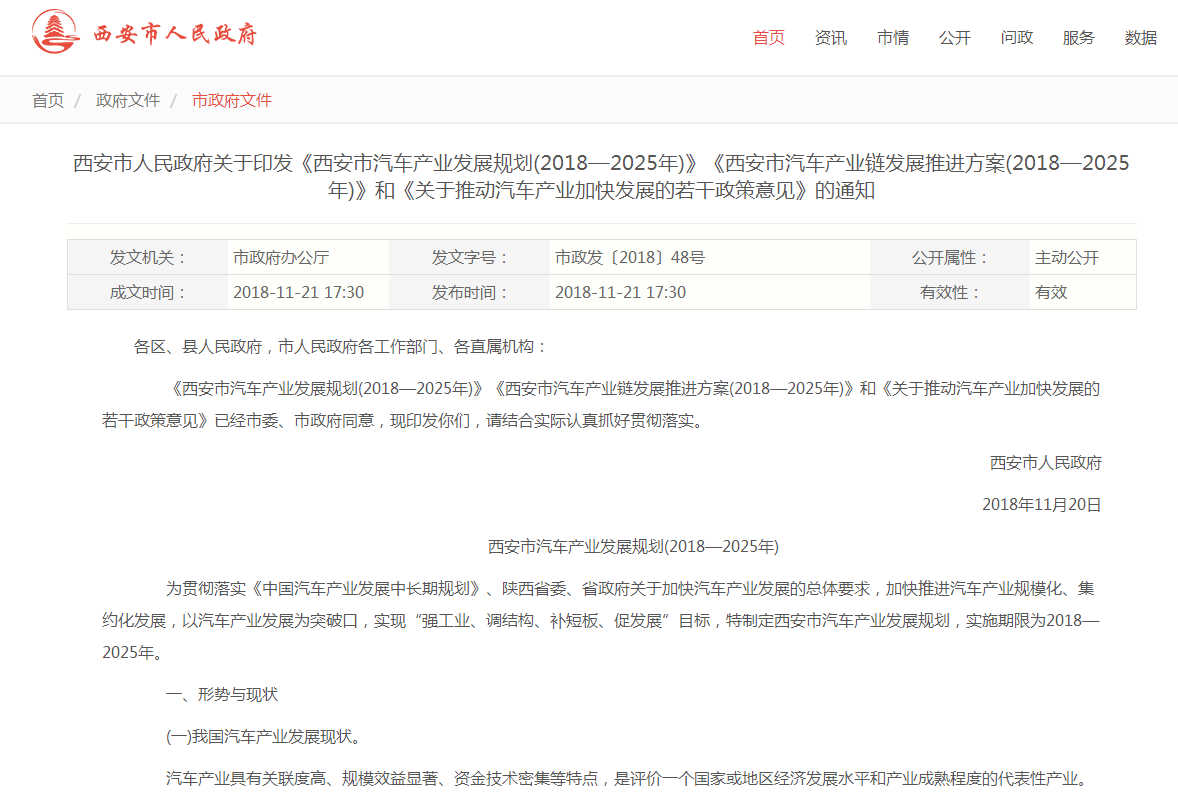This screenshot has width=1178, height=795.
Task: Click 首页 in the breadcrumb trail
Action: click(48, 100)
